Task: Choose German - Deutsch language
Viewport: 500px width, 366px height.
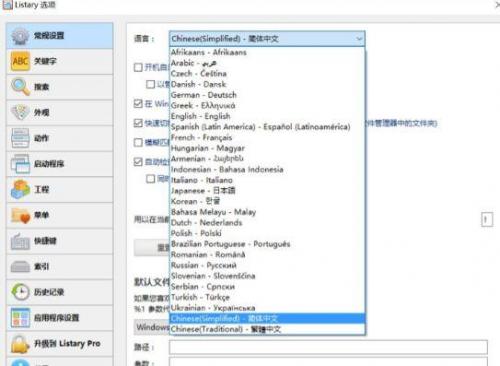Action: pyautogui.click(x=267, y=95)
